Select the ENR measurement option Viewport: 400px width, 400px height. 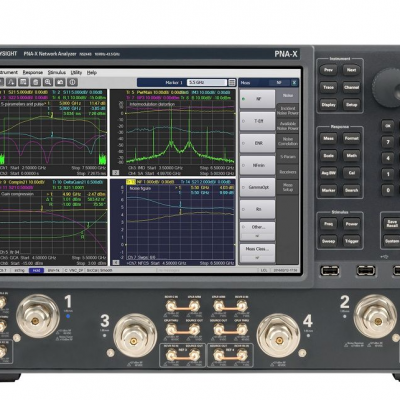click(257, 143)
